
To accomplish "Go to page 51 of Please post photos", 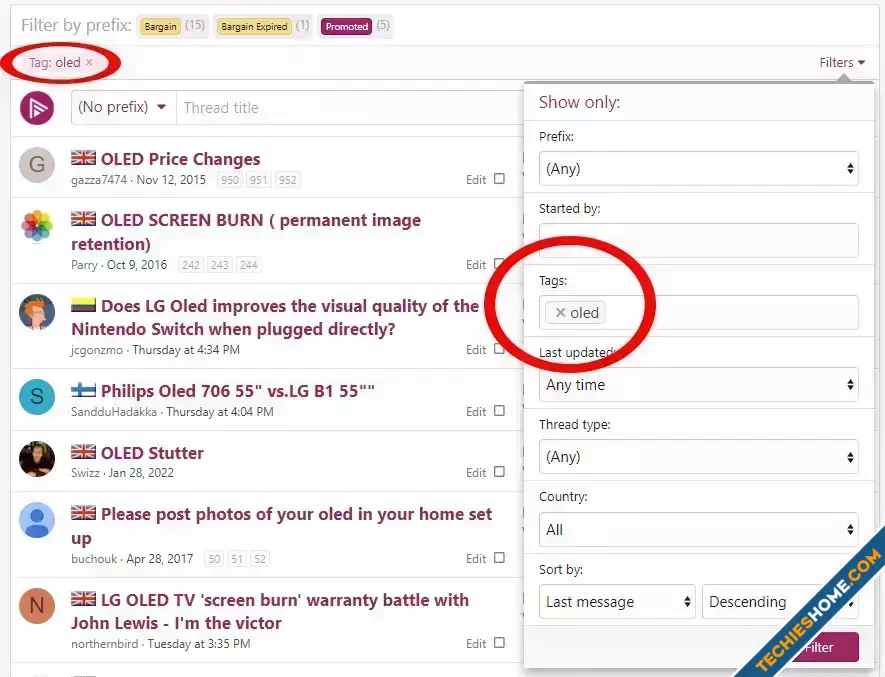I will (x=237, y=559).
